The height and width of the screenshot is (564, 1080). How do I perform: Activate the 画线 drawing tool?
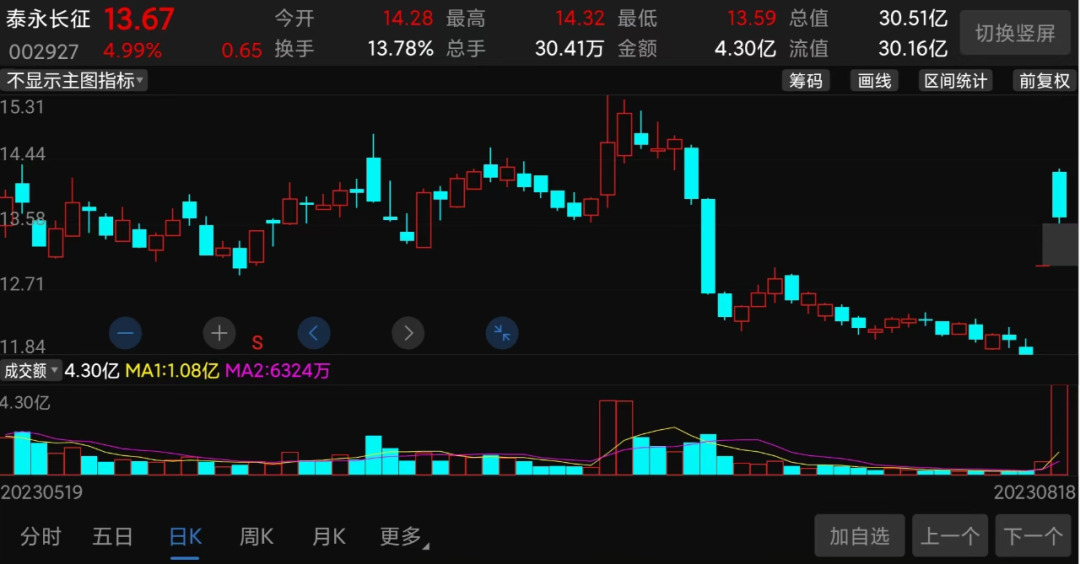tap(875, 81)
